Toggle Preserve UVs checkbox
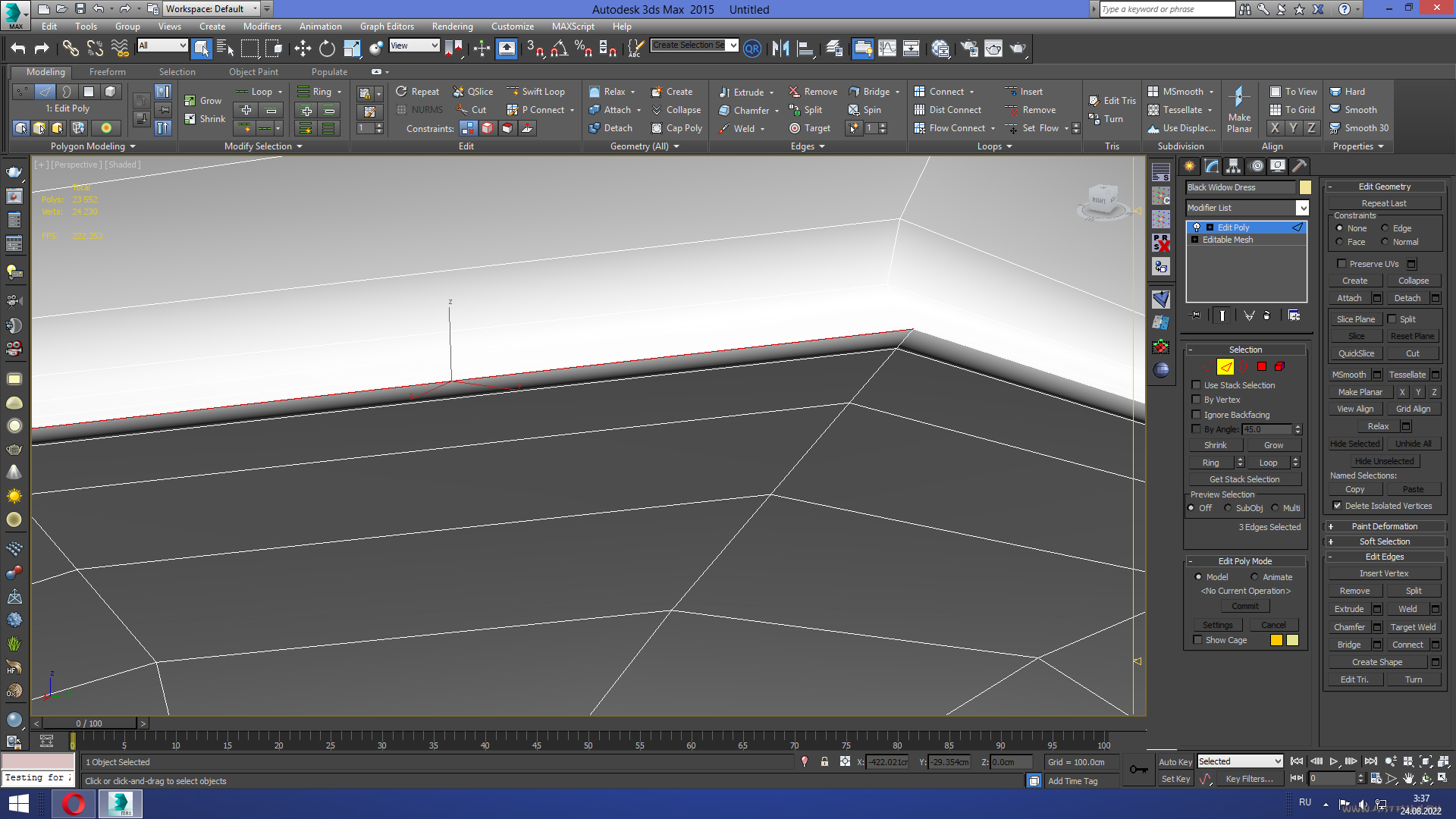 point(1341,264)
